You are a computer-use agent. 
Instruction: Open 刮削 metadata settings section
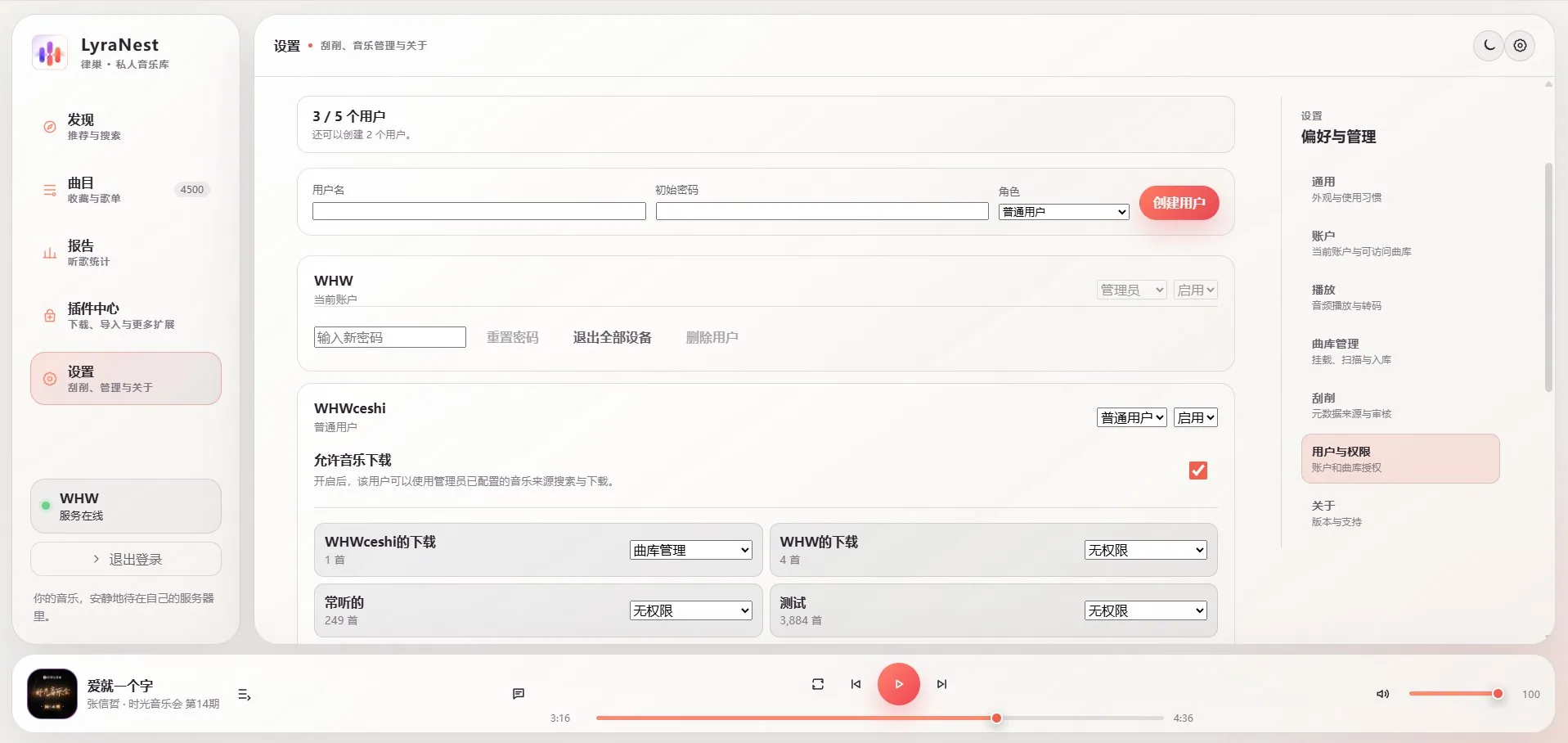point(1400,405)
